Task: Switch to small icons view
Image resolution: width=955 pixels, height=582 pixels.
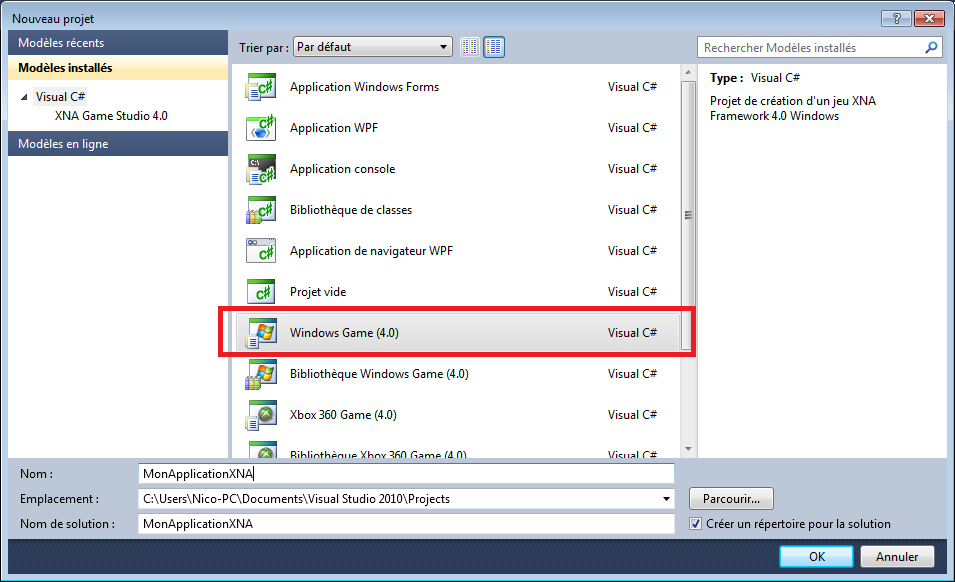Action: 470,47
